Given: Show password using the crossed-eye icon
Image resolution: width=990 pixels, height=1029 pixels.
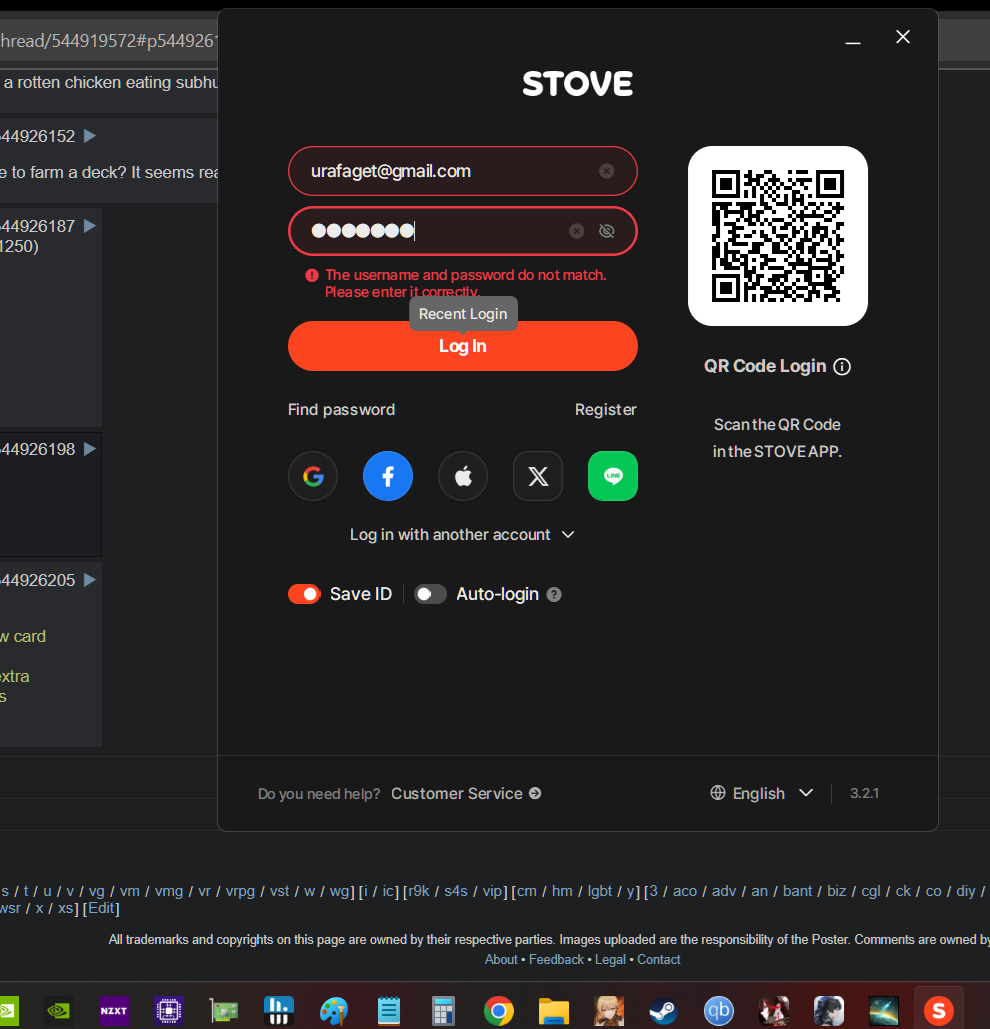Looking at the screenshot, I should pos(607,231).
